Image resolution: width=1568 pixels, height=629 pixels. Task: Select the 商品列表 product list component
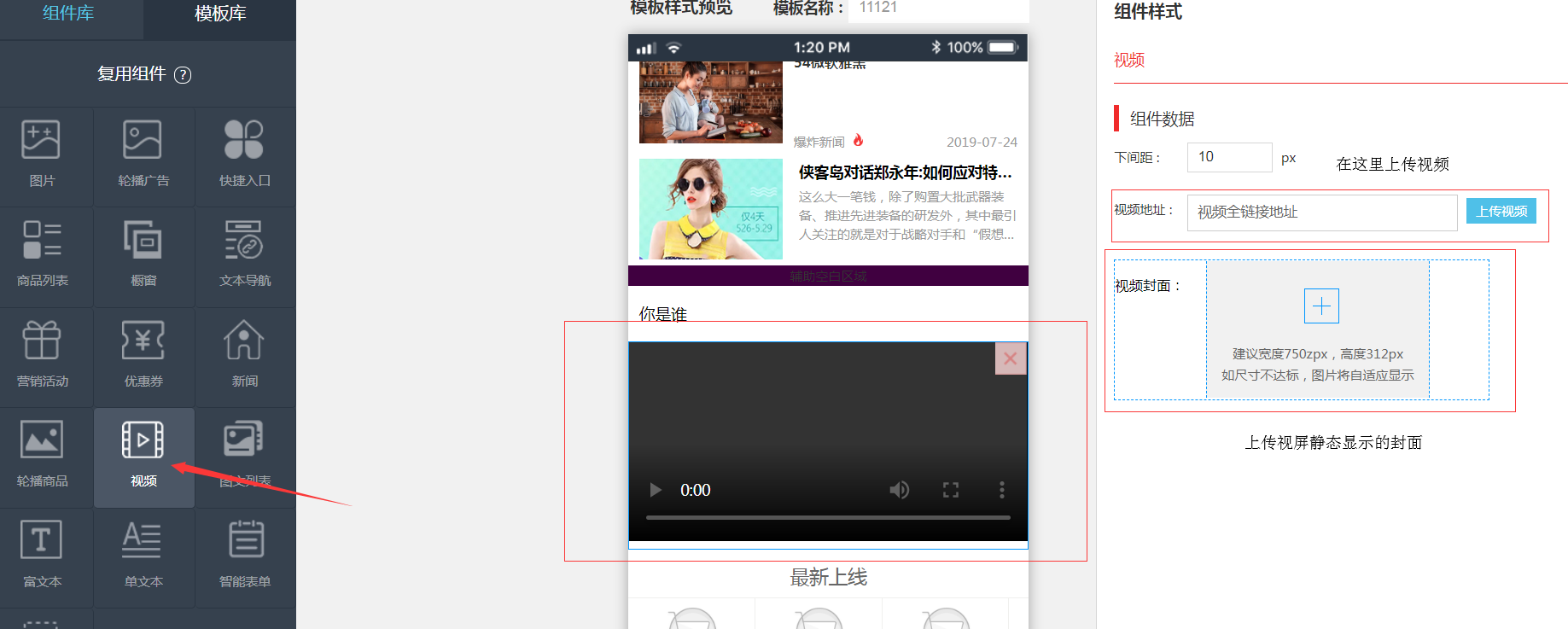(42, 253)
